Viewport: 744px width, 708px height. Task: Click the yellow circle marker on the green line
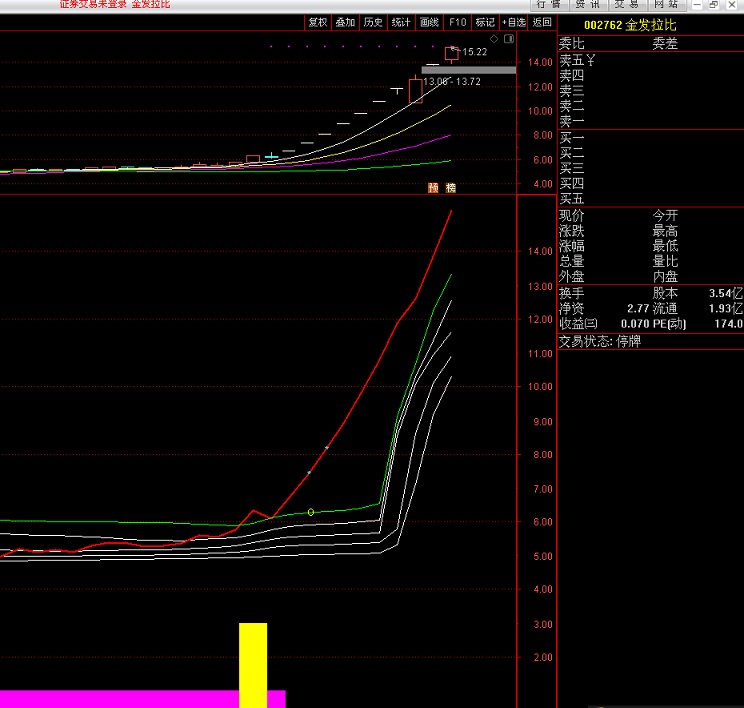click(311, 512)
